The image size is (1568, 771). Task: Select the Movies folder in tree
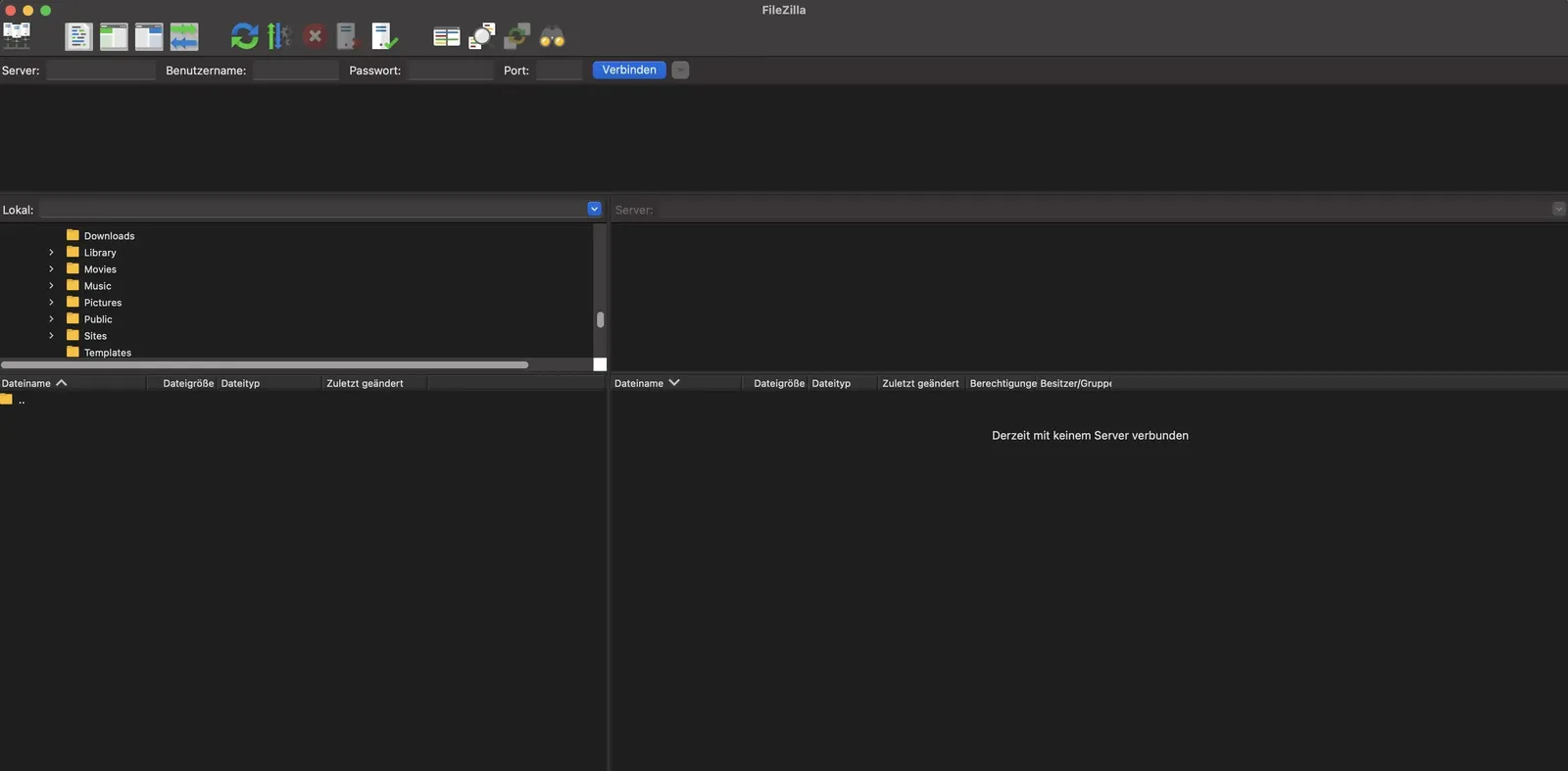pos(100,269)
